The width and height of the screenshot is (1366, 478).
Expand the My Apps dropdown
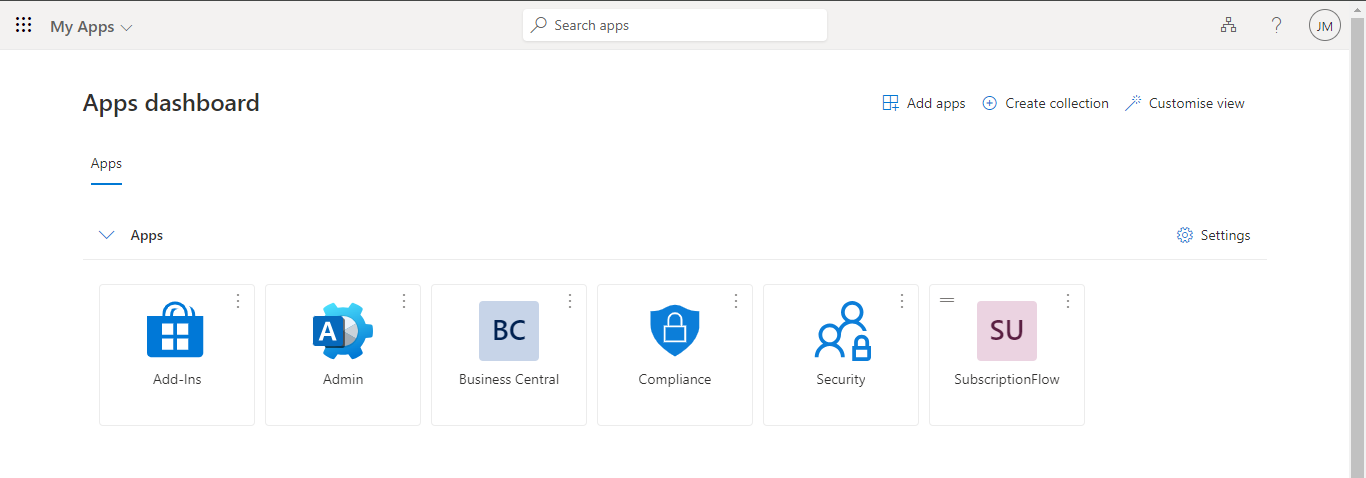91,27
